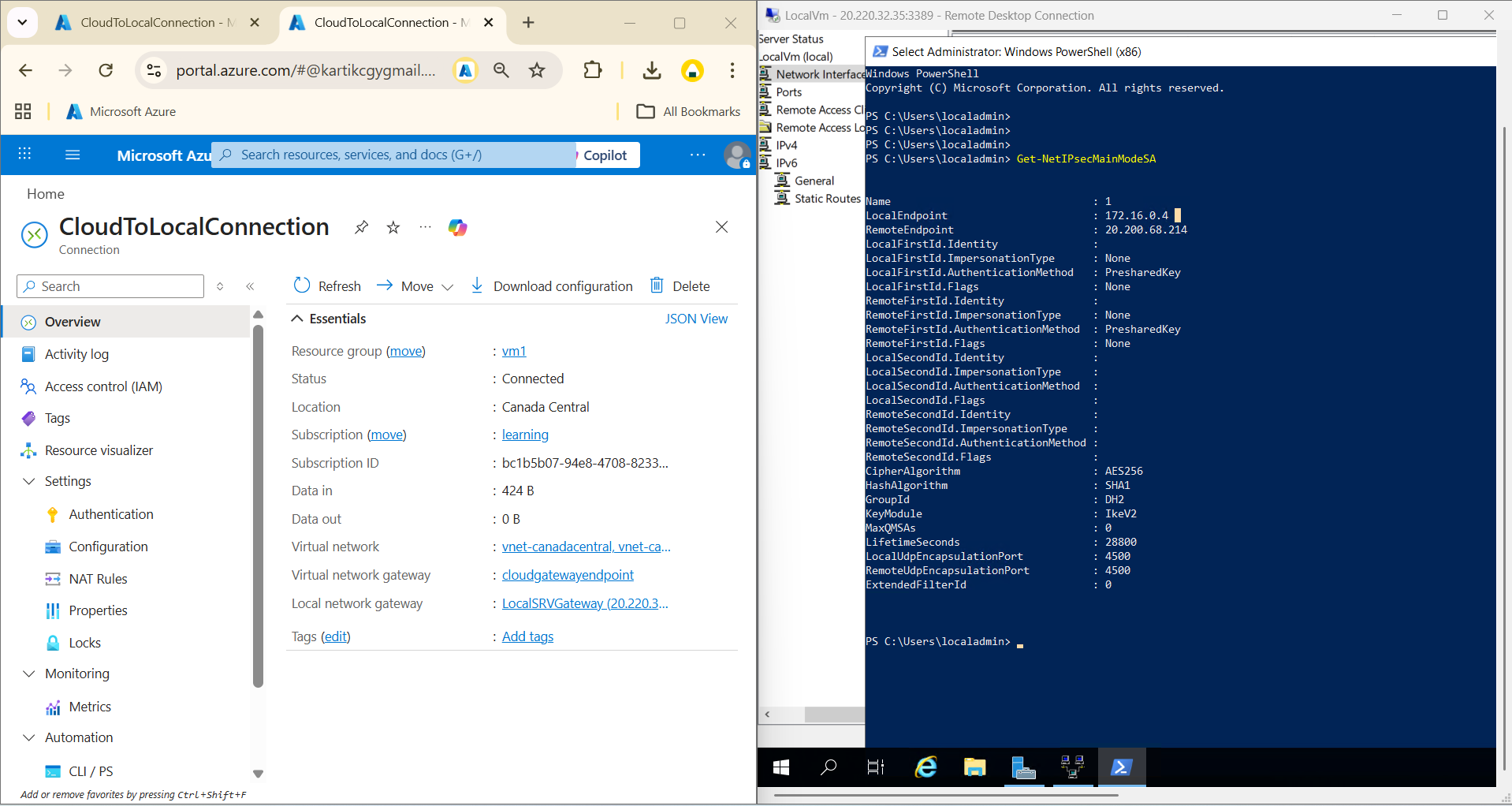Viewport: 1512px width, 806px height.
Task: Click the Add tags link
Action: [x=527, y=636]
